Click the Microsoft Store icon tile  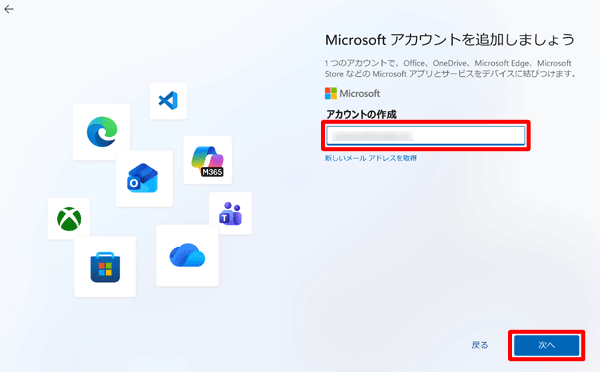click(x=105, y=266)
